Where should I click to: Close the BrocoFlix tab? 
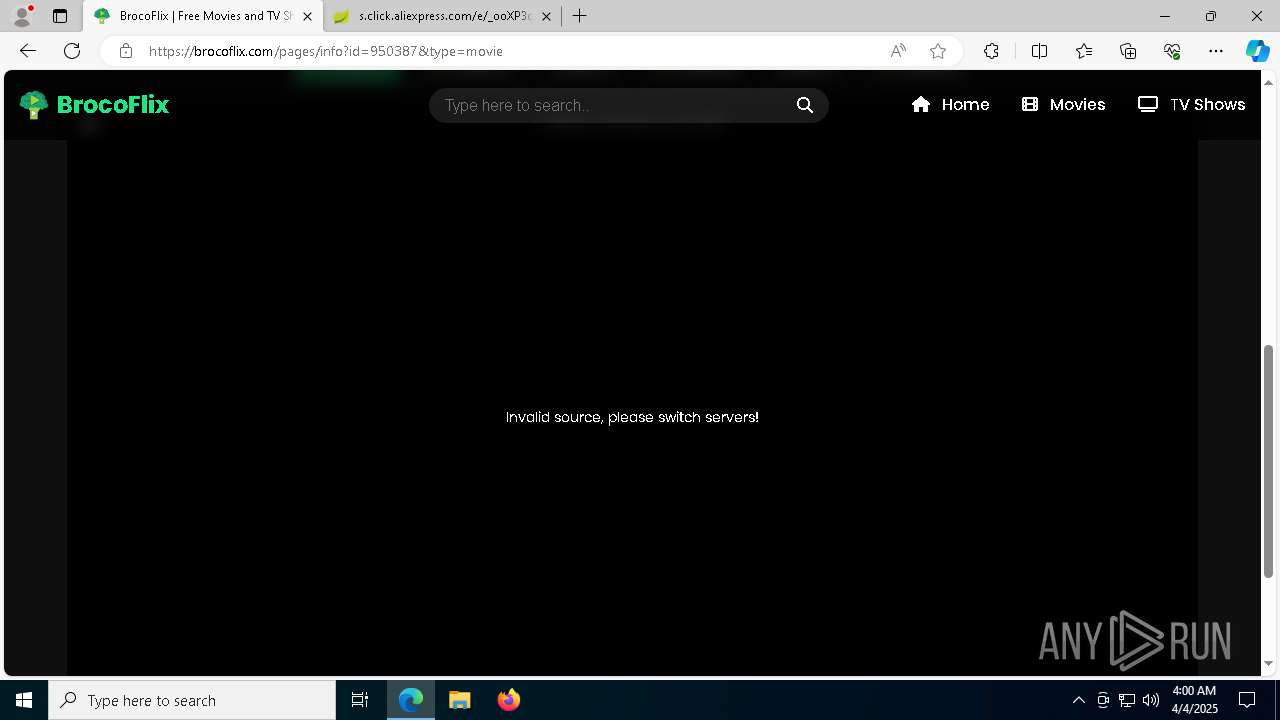[x=307, y=16]
